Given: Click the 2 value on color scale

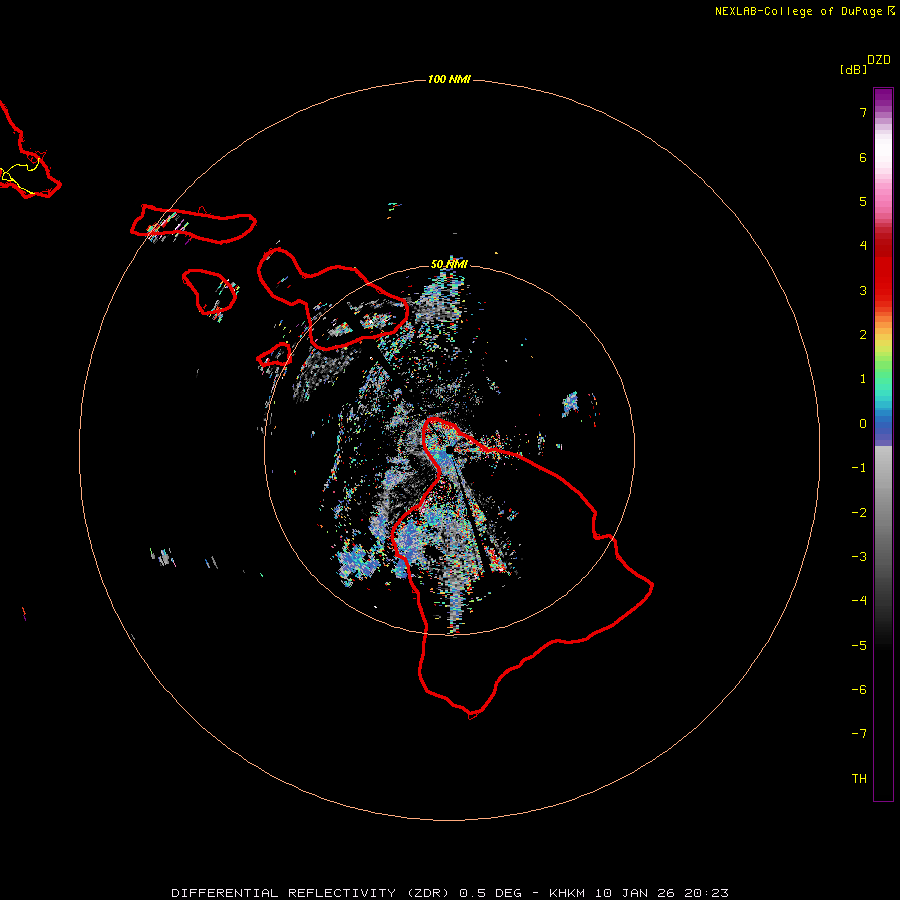Looking at the screenshot, I should pos(863,335).
